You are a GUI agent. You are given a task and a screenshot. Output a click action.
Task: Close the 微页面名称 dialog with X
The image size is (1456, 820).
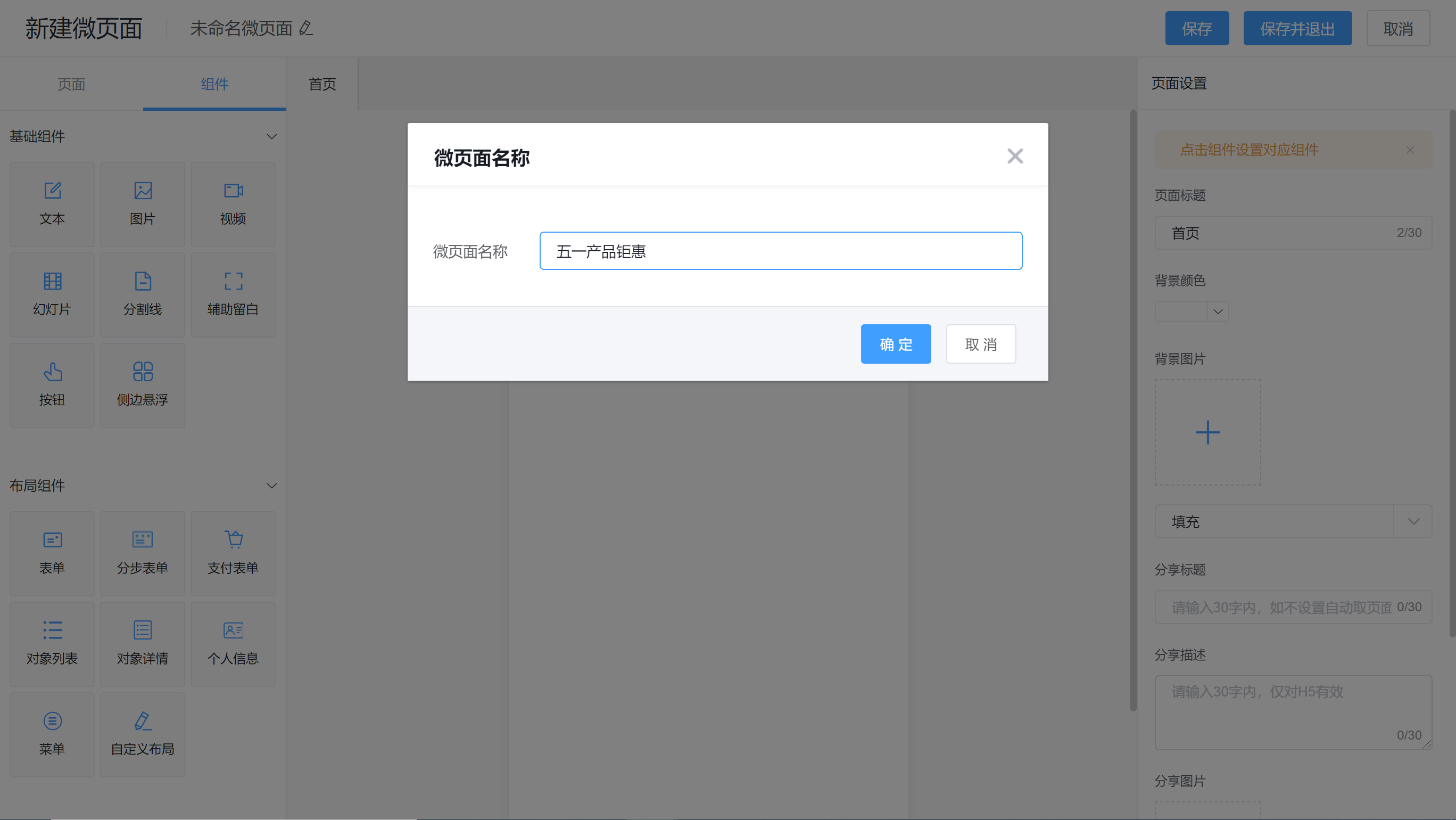click(1014, 156)
